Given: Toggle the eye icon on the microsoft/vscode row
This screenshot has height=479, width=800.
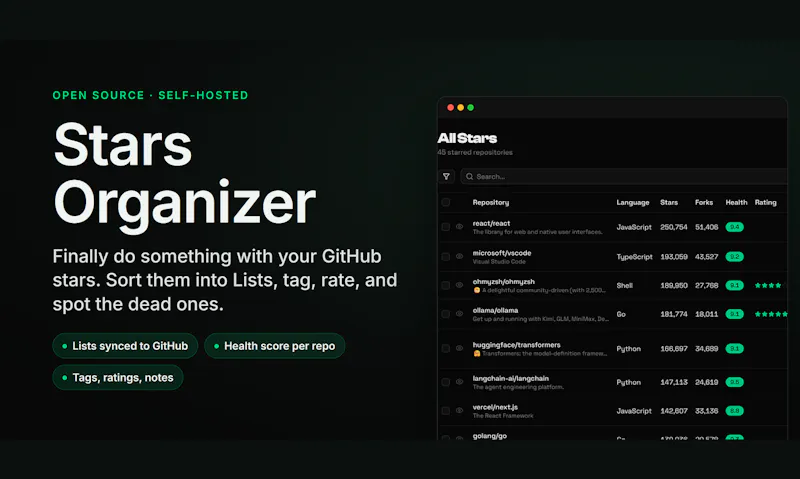Looking at the screenshot, I should click(x=460, y=257).
